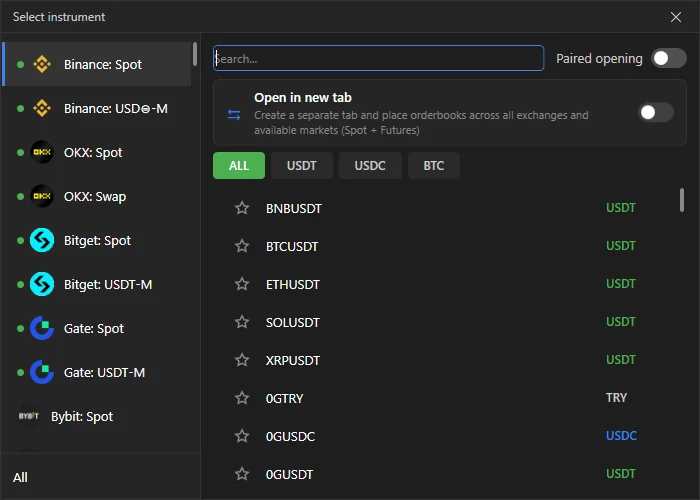Add XRPUSDT to favorites star
This screenshot has height=500, width=700.
pyautogui.click(x=242, y=360)
